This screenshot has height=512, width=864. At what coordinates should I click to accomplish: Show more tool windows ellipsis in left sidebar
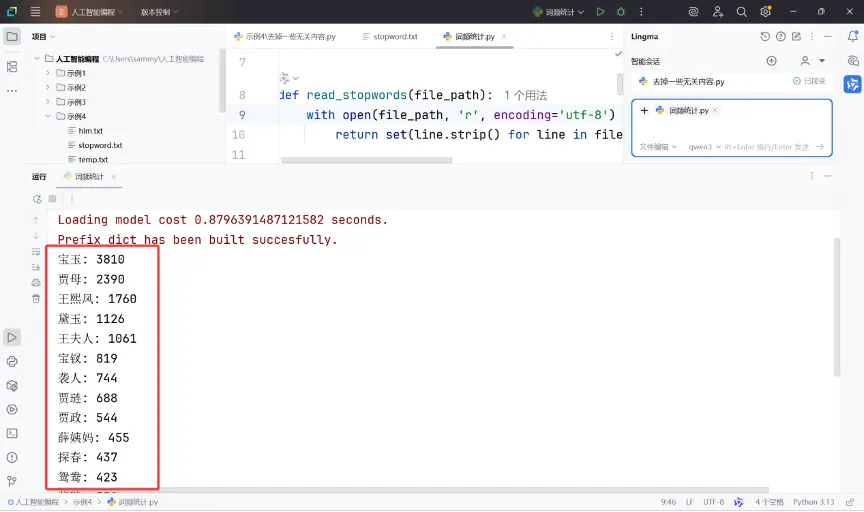click(12, 90)
